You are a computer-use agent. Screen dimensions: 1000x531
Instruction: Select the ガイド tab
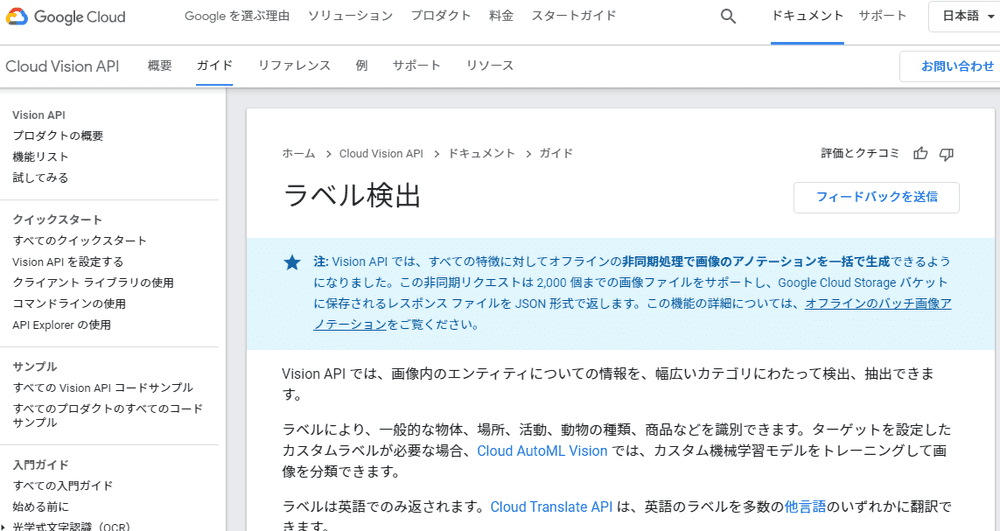pos(214,66)
